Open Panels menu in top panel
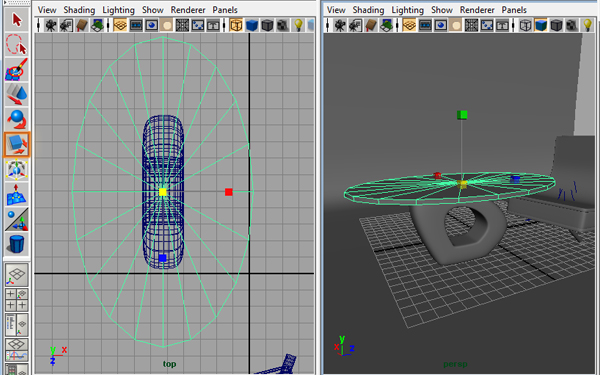 point(225,10)
